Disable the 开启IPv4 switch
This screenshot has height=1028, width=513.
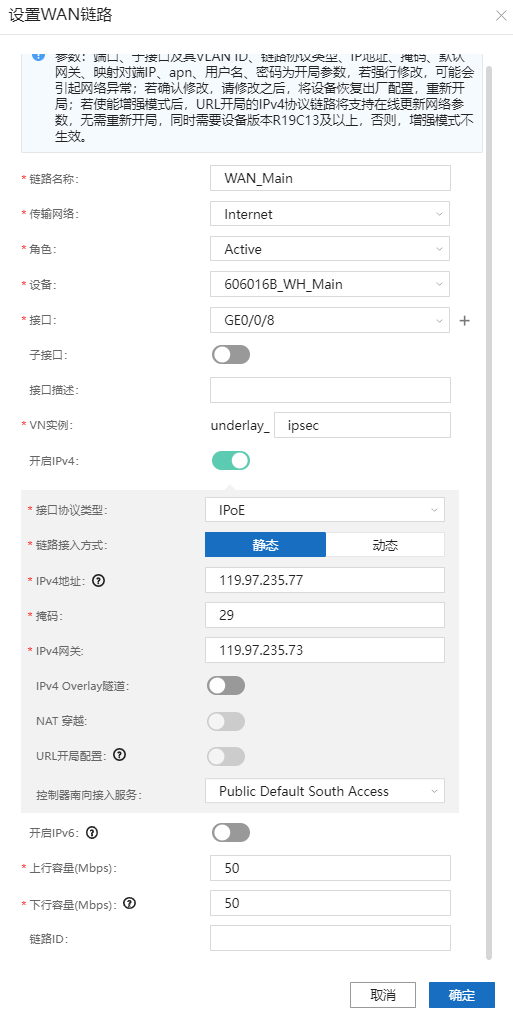pyautogui.click(x=231, y=460)
